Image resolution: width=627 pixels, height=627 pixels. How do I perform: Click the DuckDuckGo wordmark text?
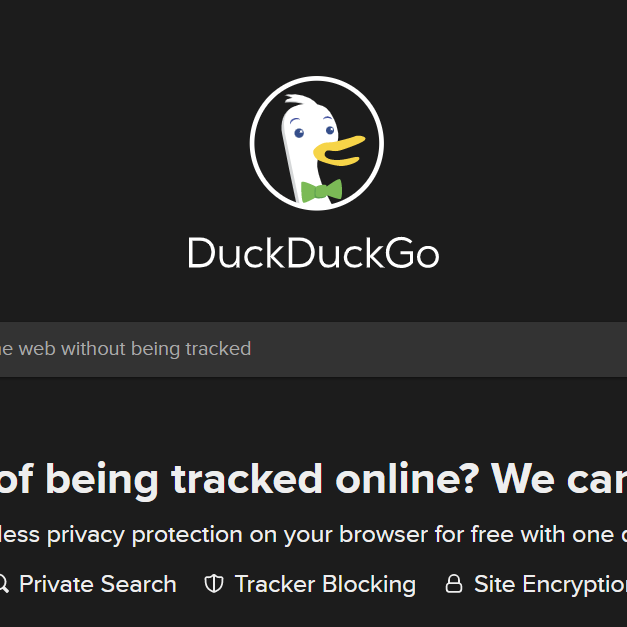(314, 253)
